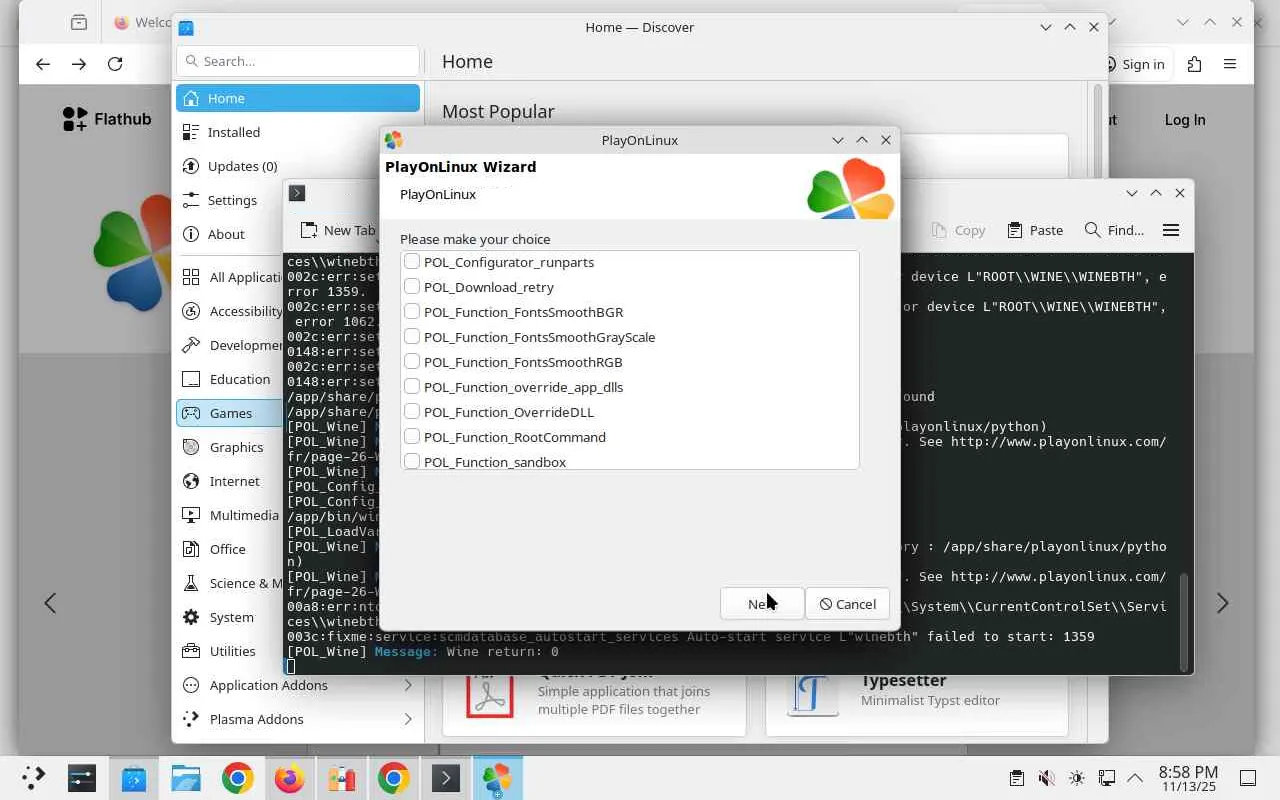1280x800 pixels.
Task: Expand the Application Addons chevron
Action: [408, 685]
